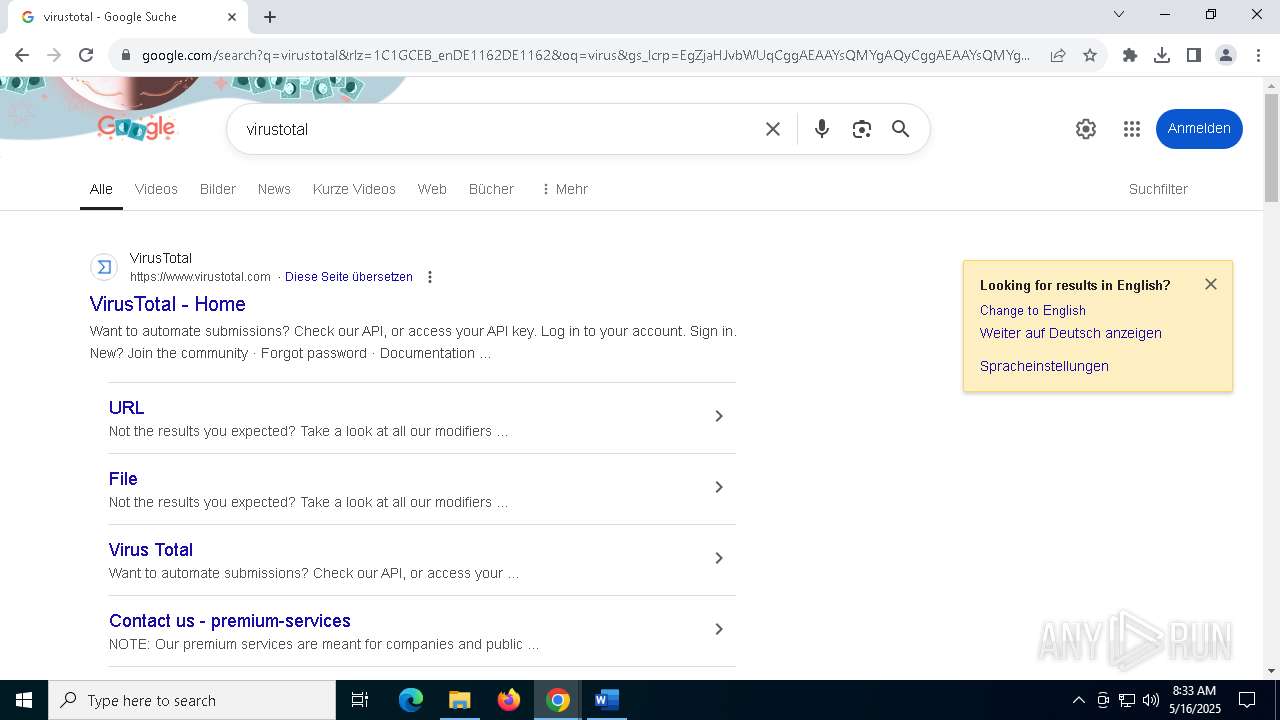Expand the Mehr search options menu
The width and height of the screenshot is (1280, 720).
[x=564, y=189]
